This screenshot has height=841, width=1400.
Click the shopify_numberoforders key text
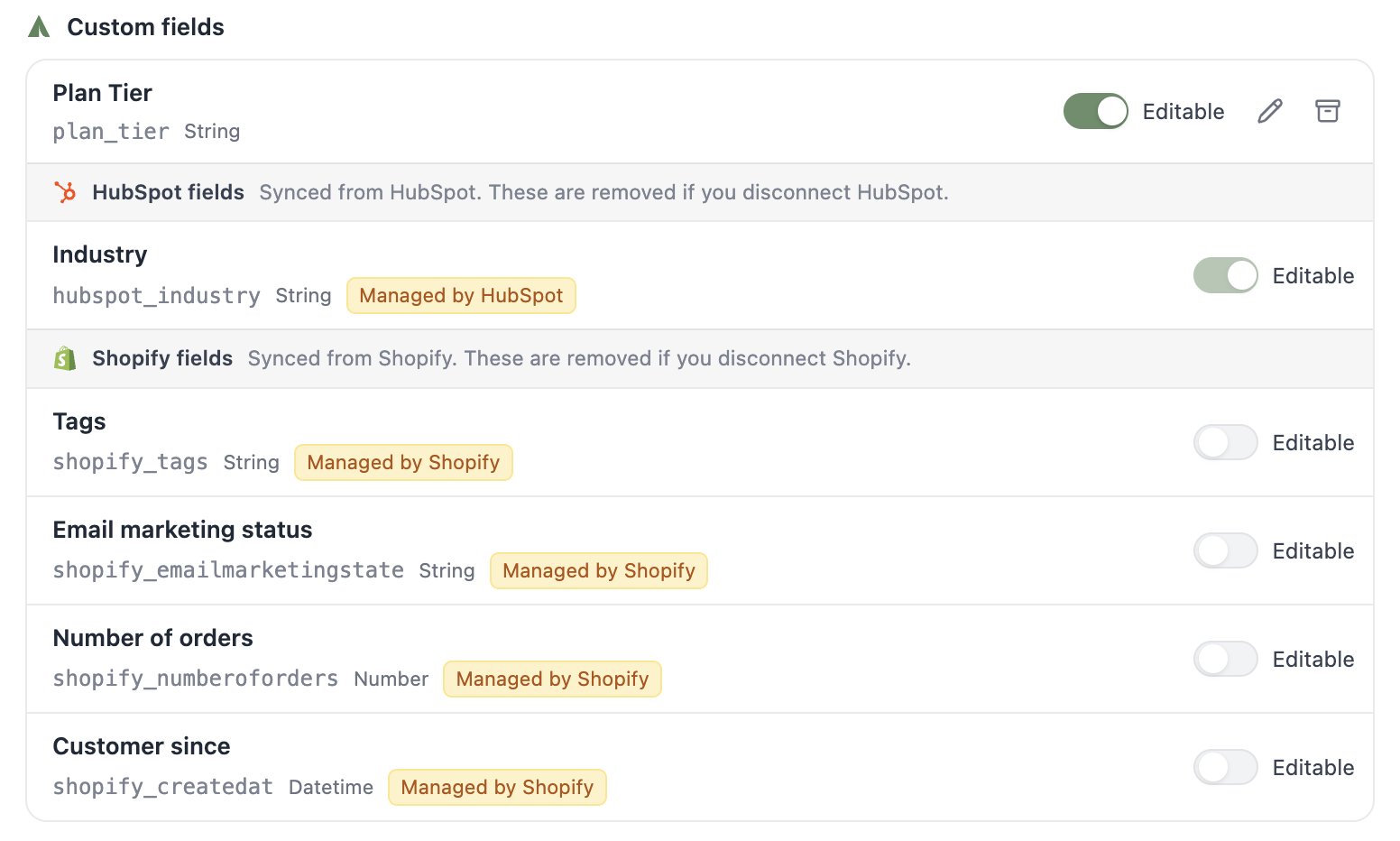point(196,679)
